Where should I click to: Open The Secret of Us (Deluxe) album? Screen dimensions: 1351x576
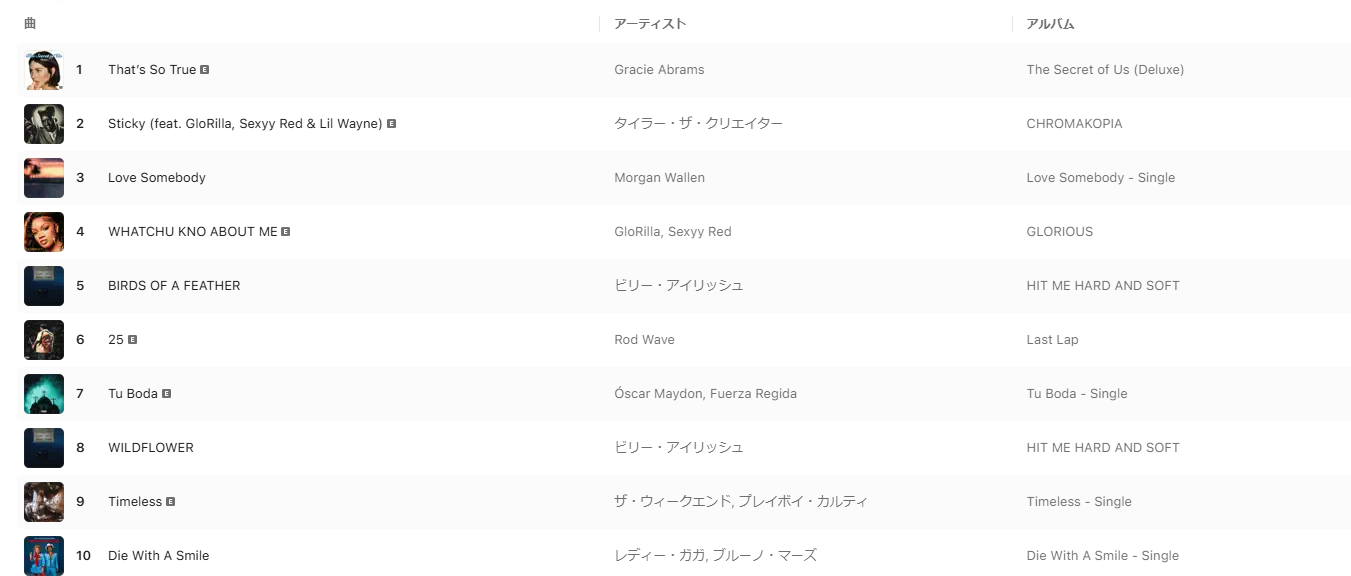pyautogui.click(x=1105, y=70)
